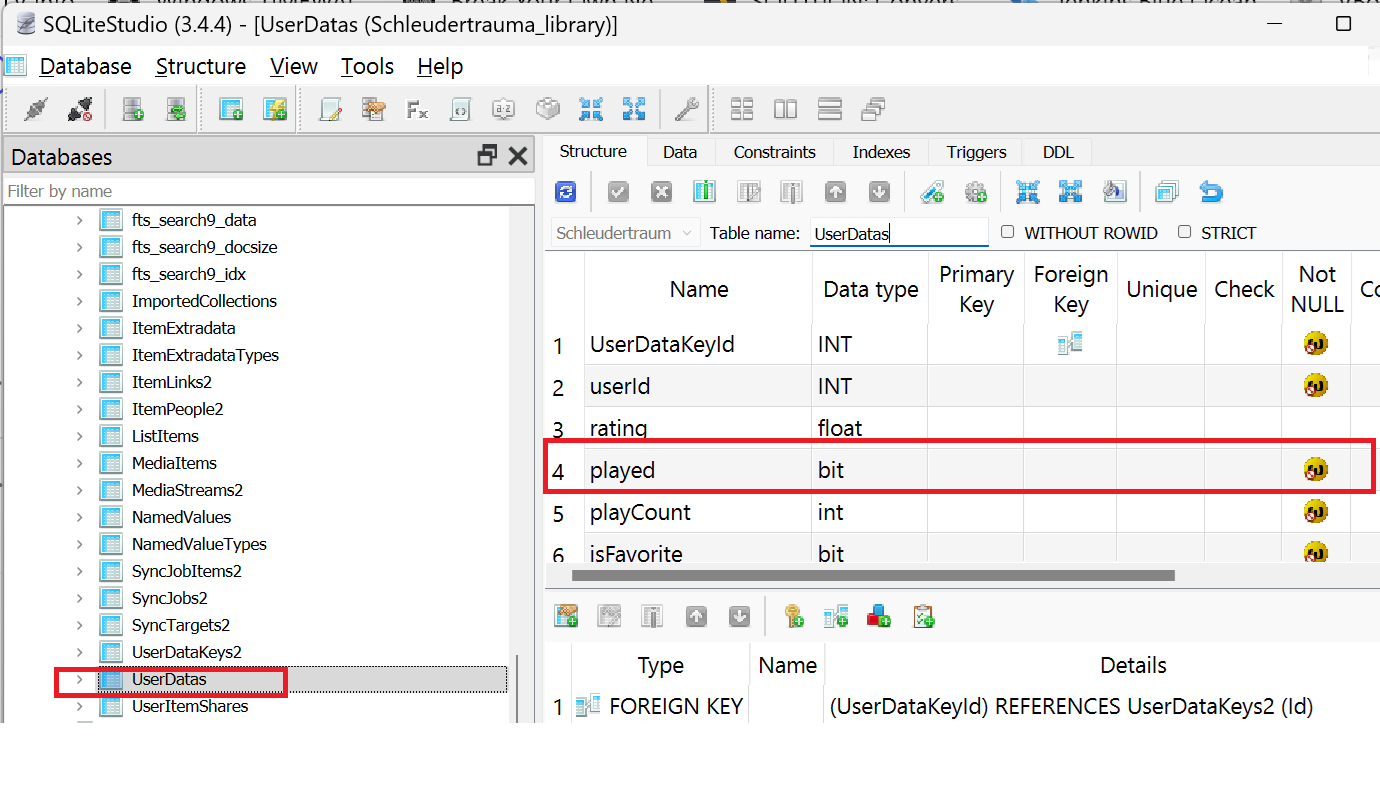Switch to the Data tab
Viewport: 1380px width, 808px height.
(680, 152)
